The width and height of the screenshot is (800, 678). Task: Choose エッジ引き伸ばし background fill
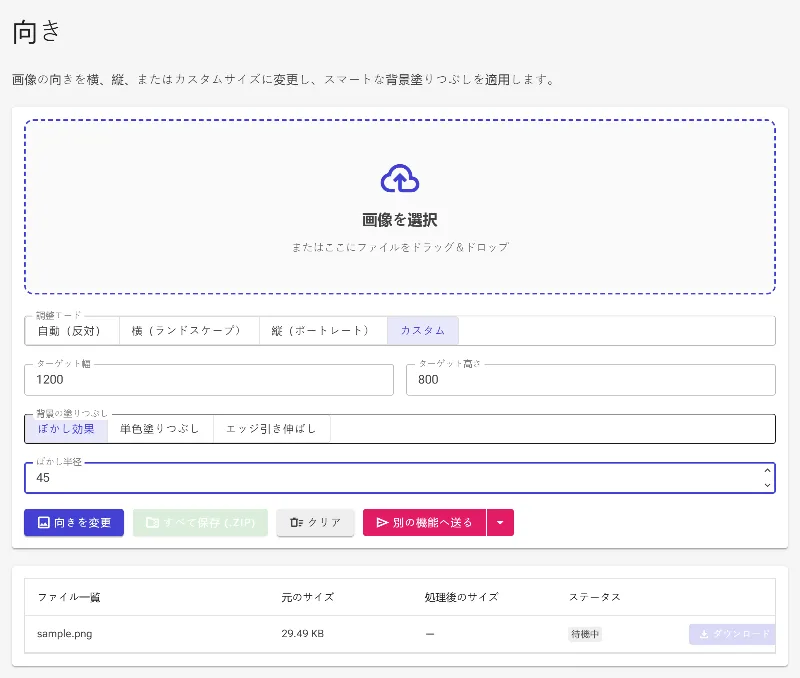pyautogui.click(x=271, y=429)
